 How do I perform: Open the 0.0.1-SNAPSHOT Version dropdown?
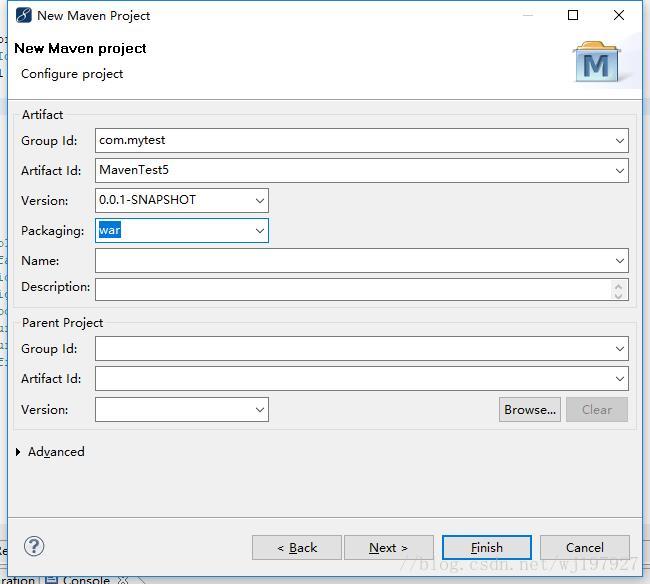pyautogui.click(x=260, y=201)
